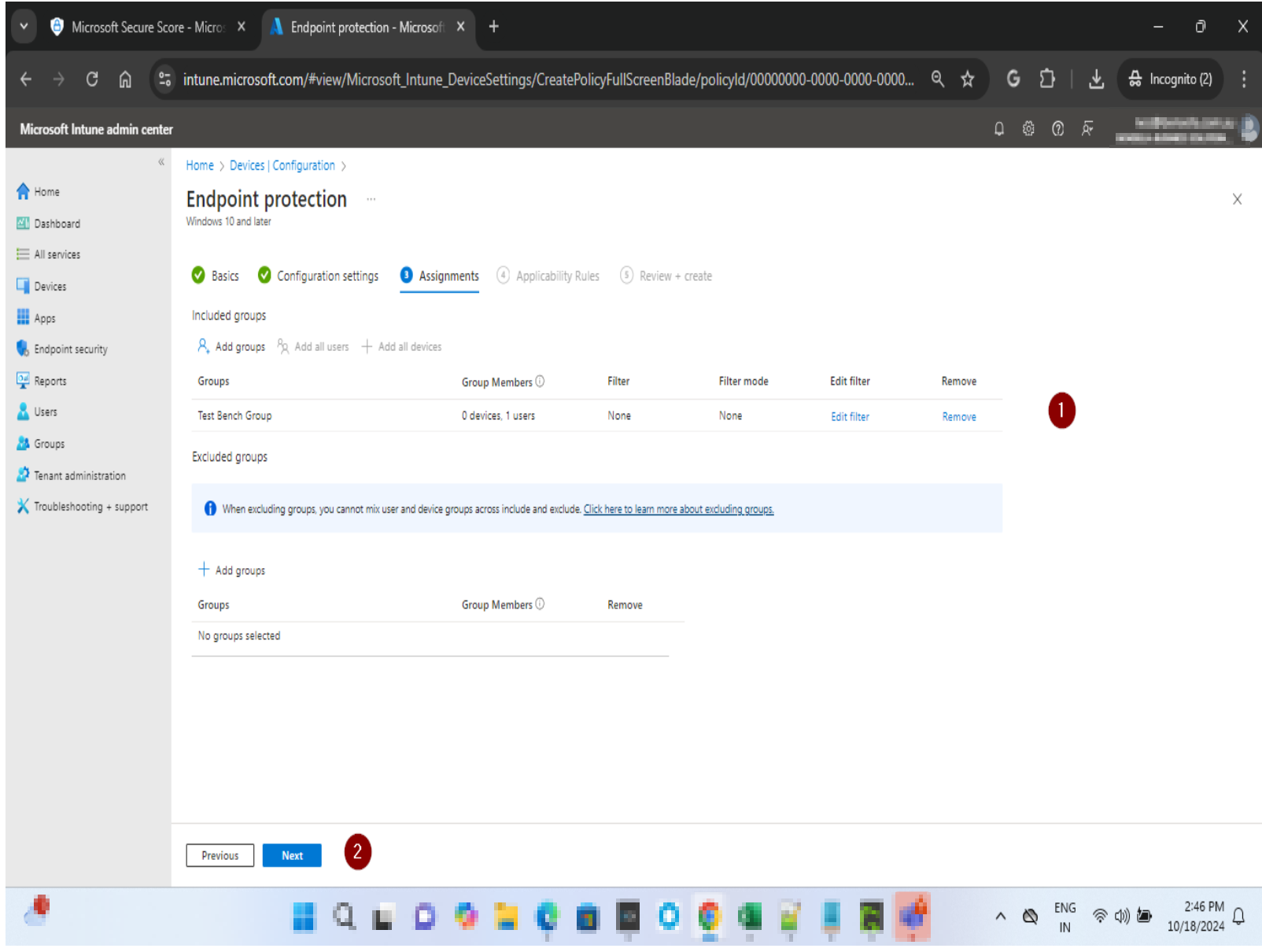Open Troubleshooting + support in the sidebar
This screenshot has width=1262, height=952.
(82, 507)
